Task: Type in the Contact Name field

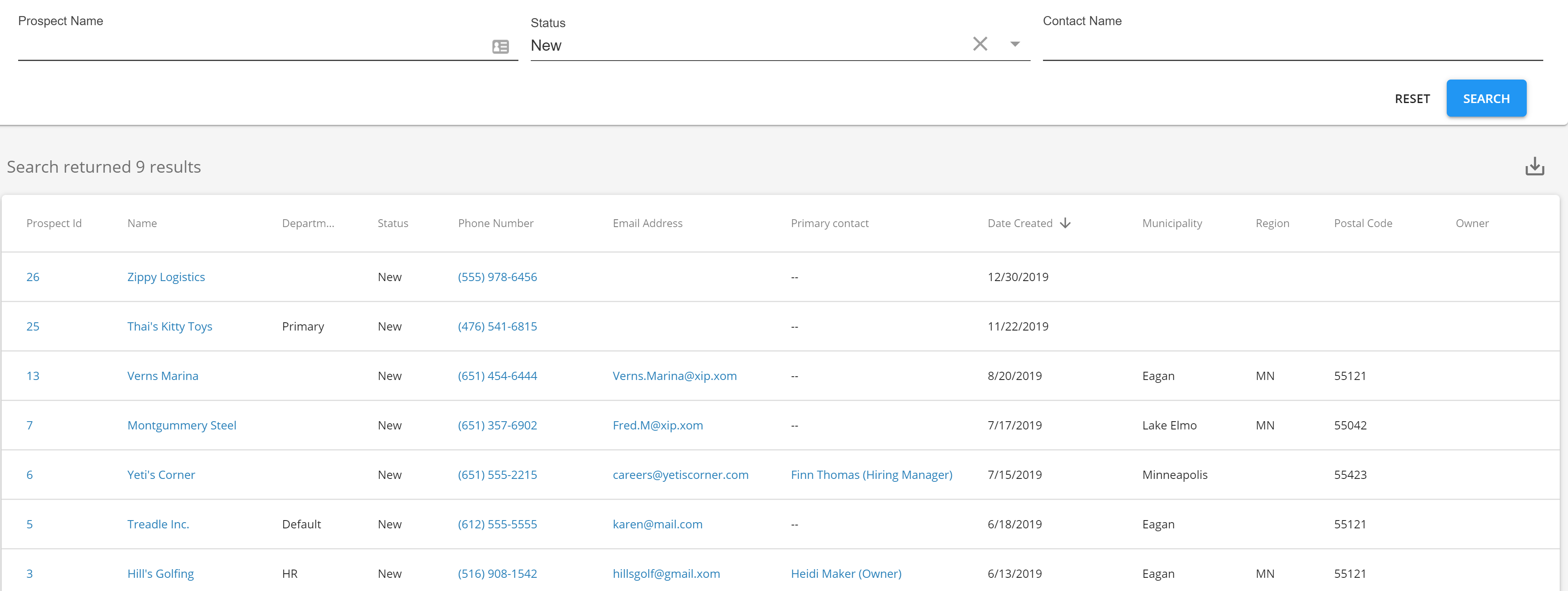Action: [x=1292, y=46]
